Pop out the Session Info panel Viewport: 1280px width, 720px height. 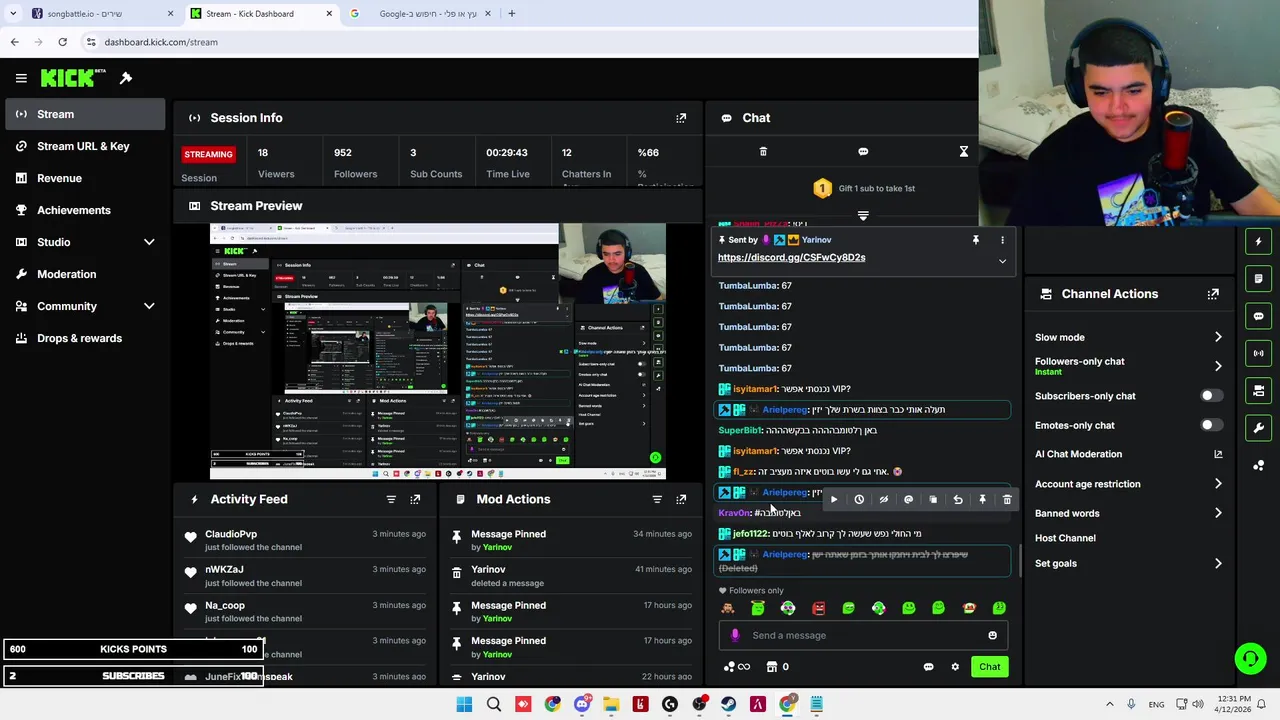pyautogui.click(x=681, y=118)
